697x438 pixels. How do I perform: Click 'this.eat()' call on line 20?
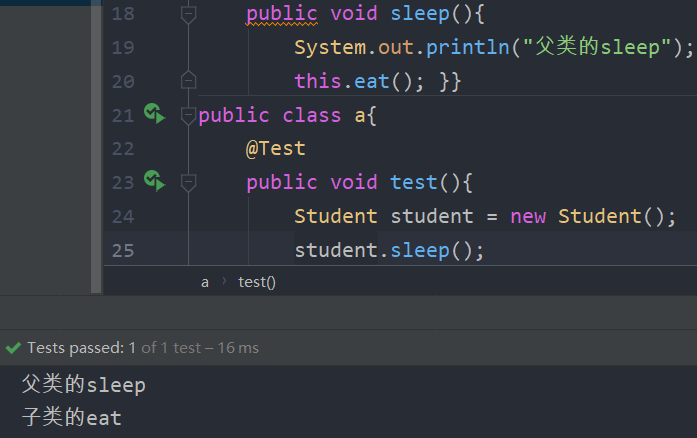click(359, 81)
